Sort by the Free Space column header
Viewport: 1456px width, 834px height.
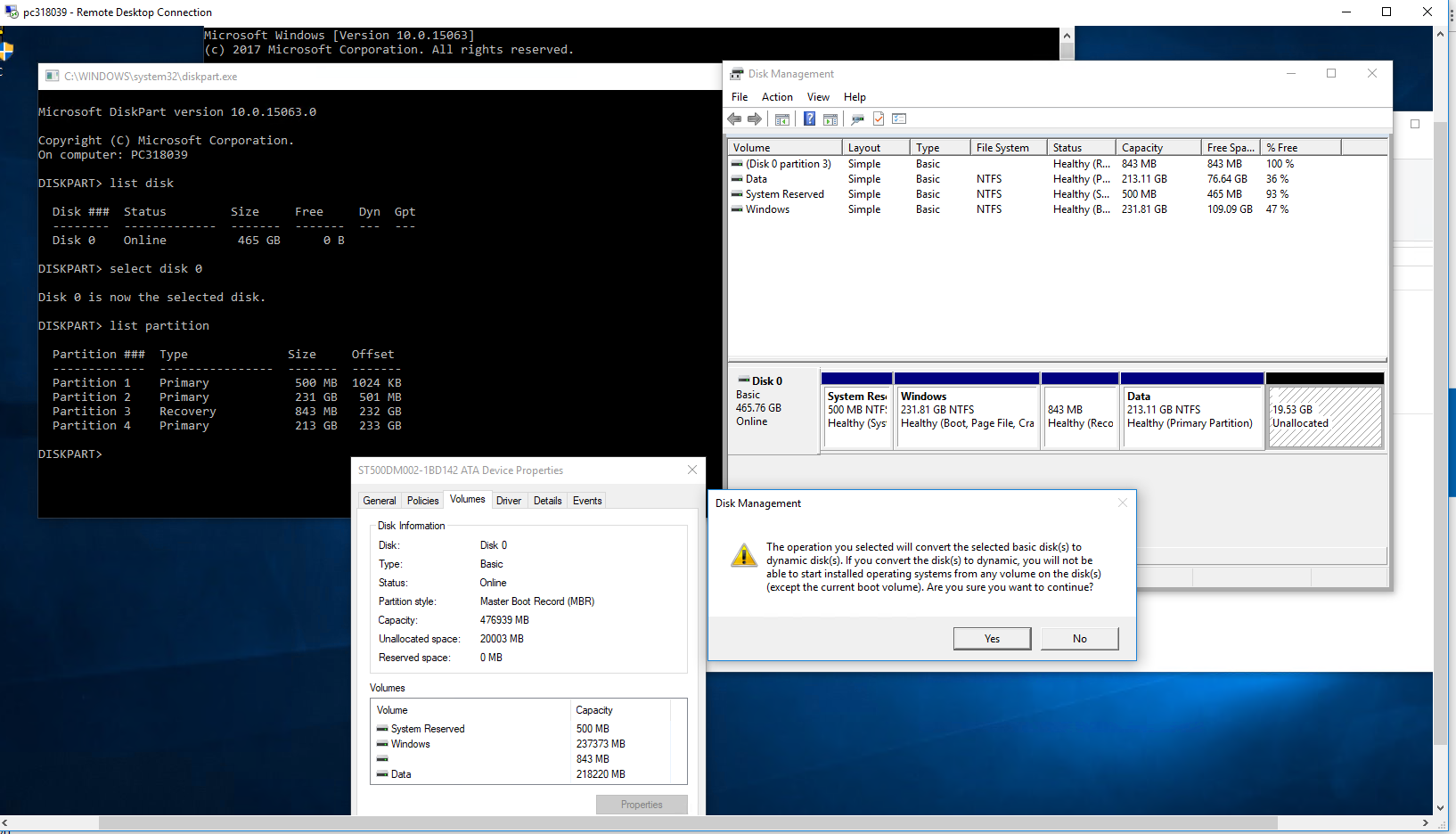tap(1231, 148)
